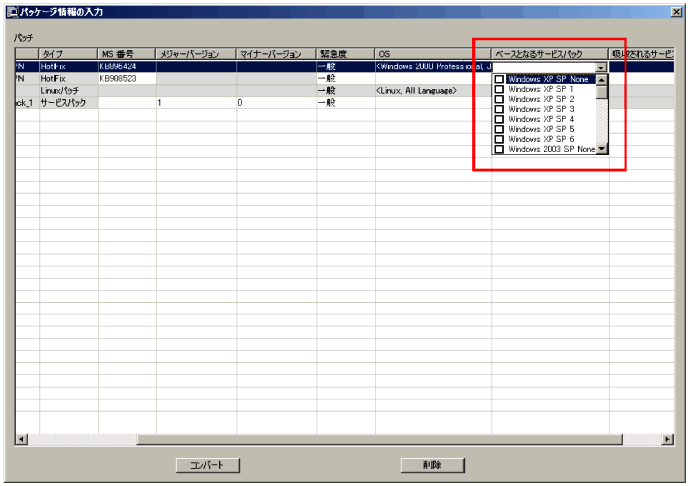Close the パッケージ情報の入力 dialog

[677, 12]
